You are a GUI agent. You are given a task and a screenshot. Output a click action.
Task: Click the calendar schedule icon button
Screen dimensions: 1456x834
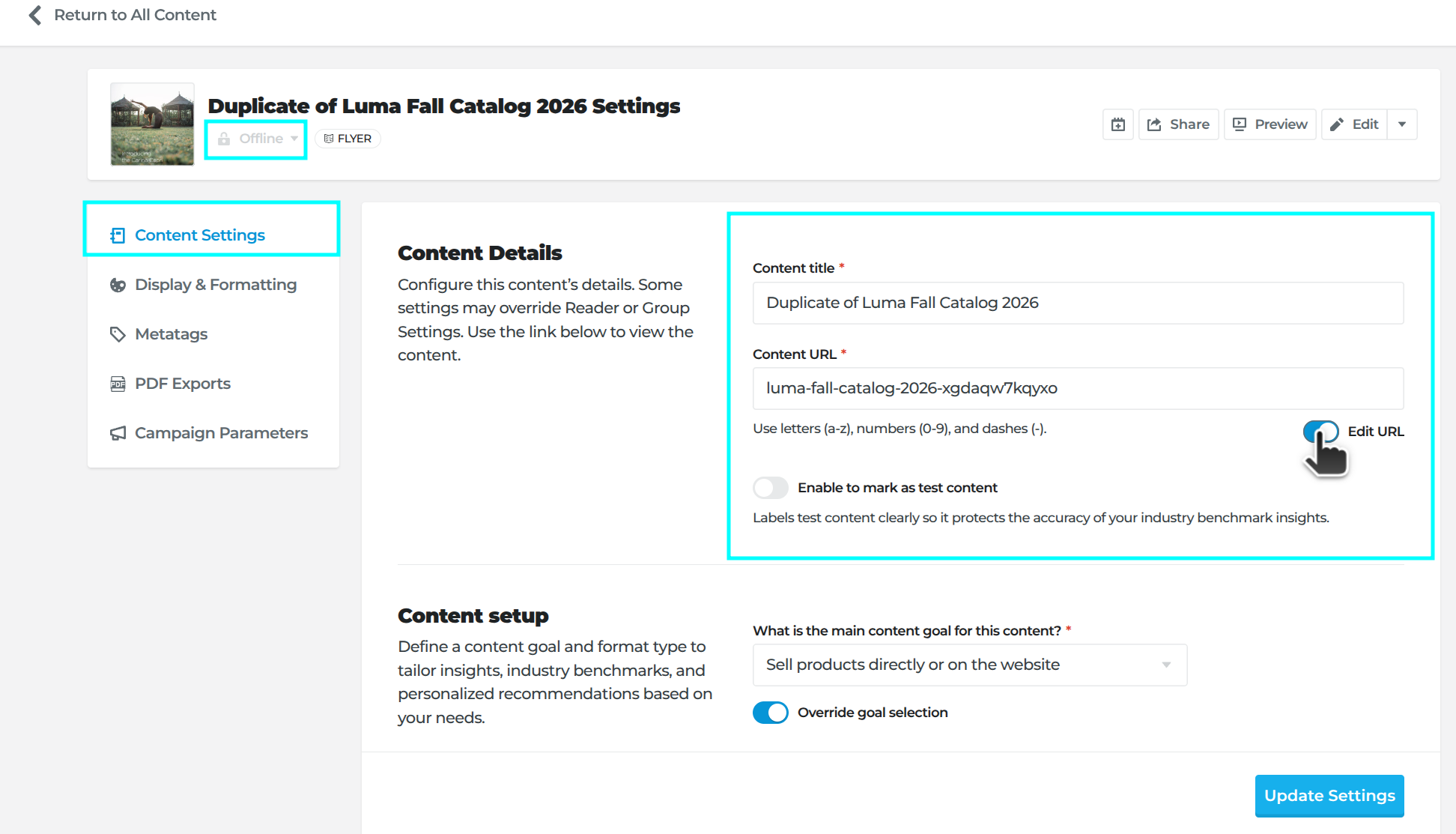click(x=1117, y=124)
